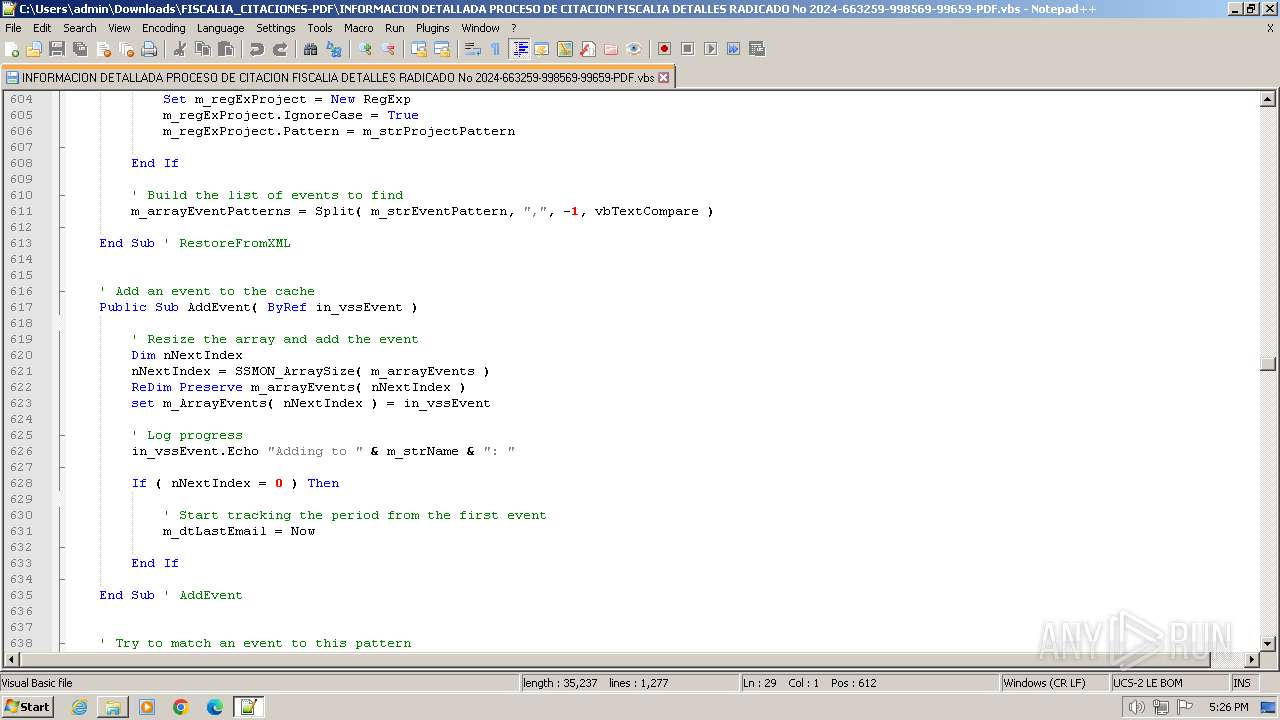Close the current document via the toolbar Close icon
This screenshot has width=1280, height=720.
(103, 49)
